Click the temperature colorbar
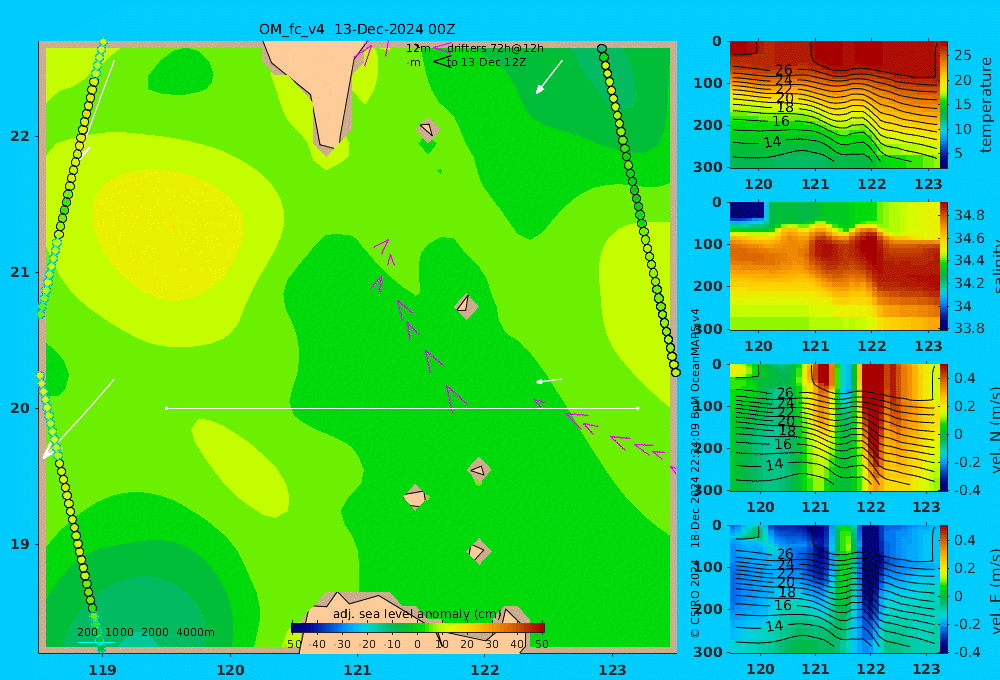Image resolution: width=1000 pixels, height=680 pixels. coord(943,105)
